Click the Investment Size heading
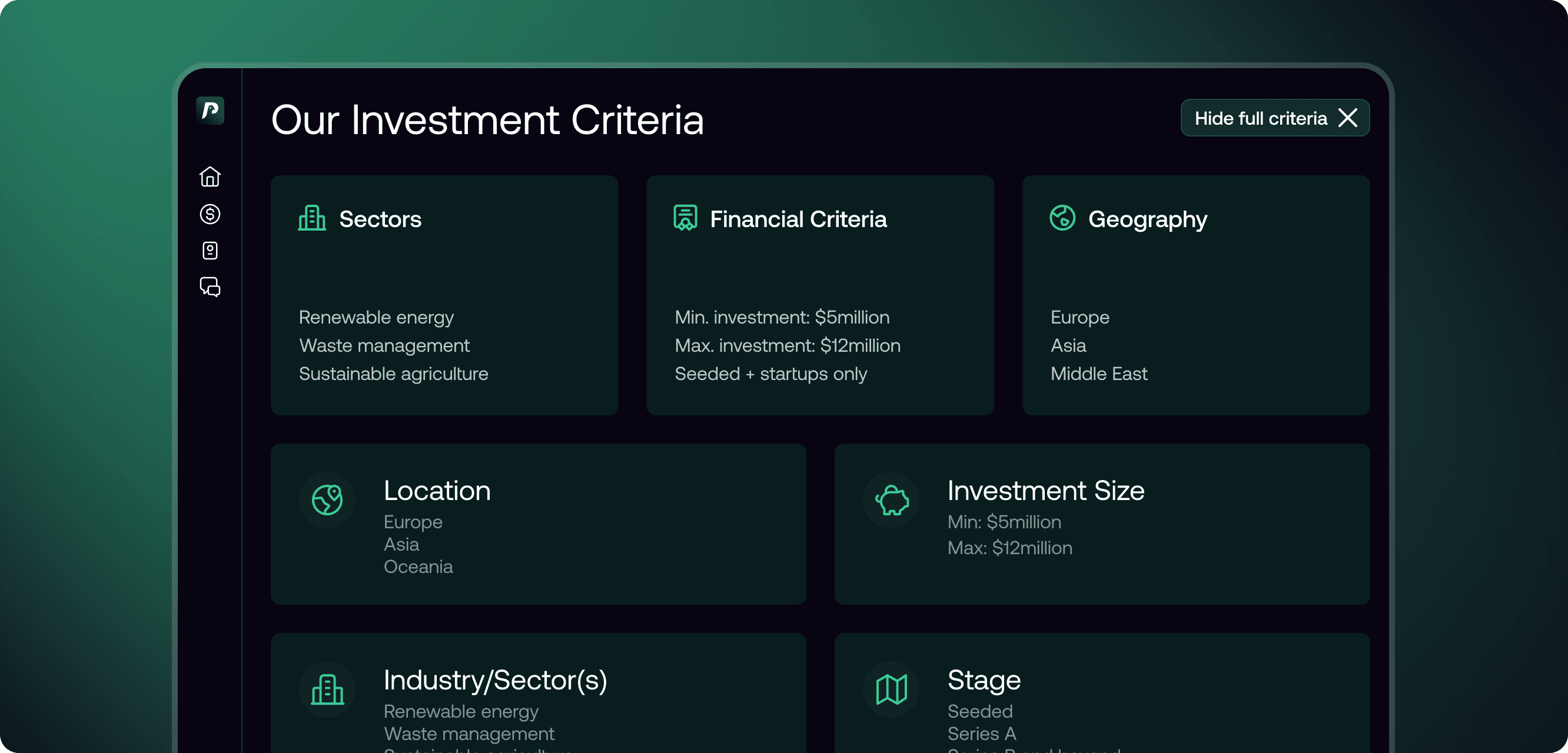This screenshot has width=1568, height=753. (x=1047, y=490)
